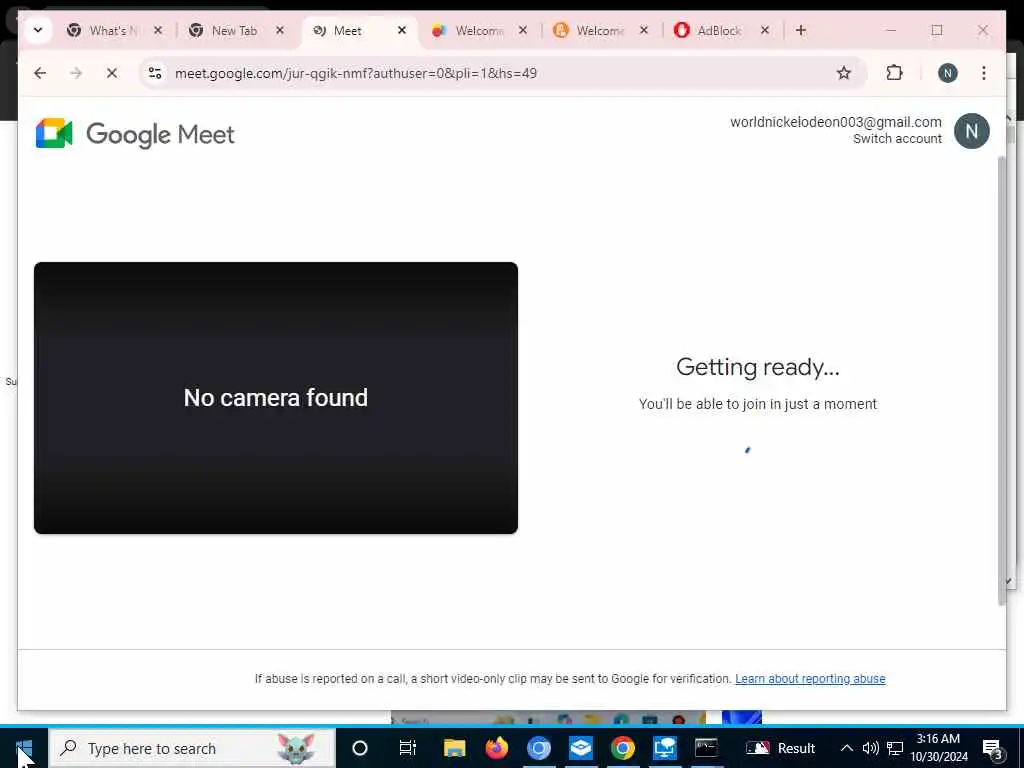Show hidden system tray icons
Screen dimensions: 1024x768
(846, 748)
